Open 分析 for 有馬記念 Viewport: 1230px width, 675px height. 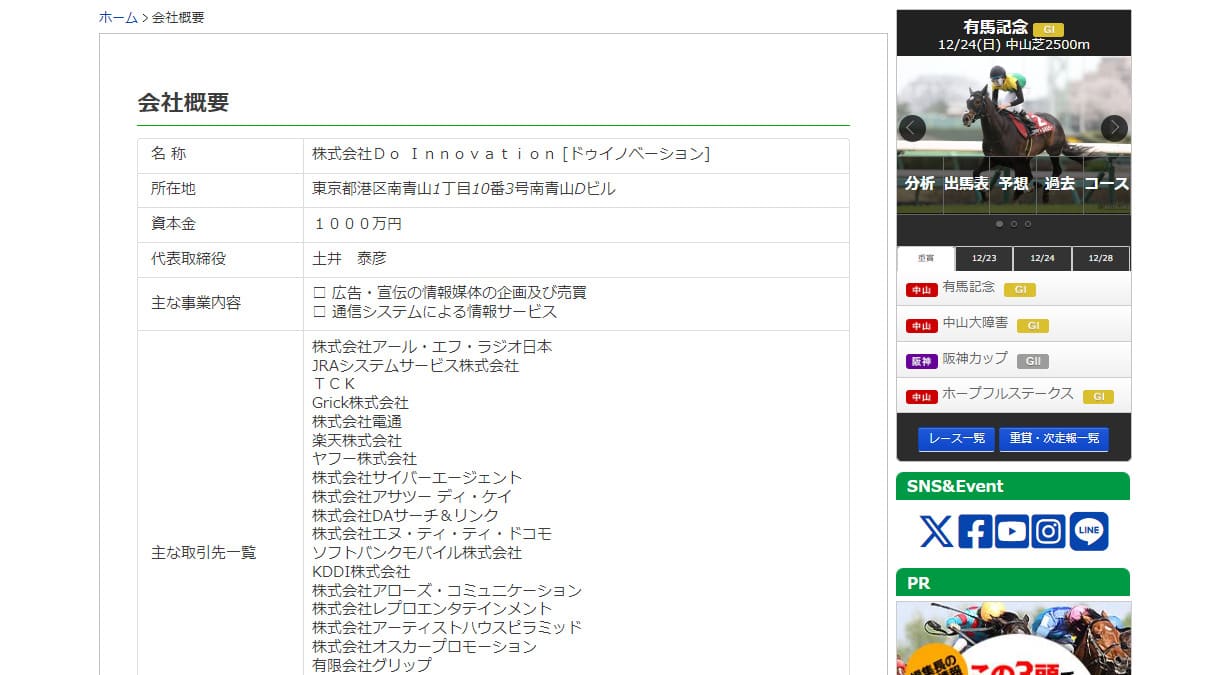(x=920, y=184)
